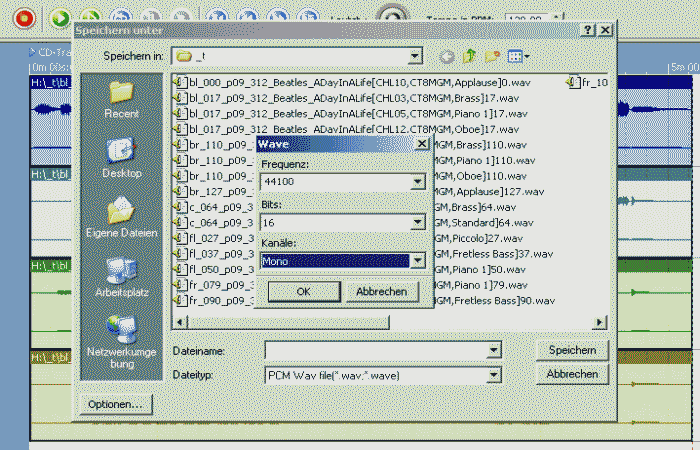Expand the Kanäle dropdown showing Mono

point(417,261)
